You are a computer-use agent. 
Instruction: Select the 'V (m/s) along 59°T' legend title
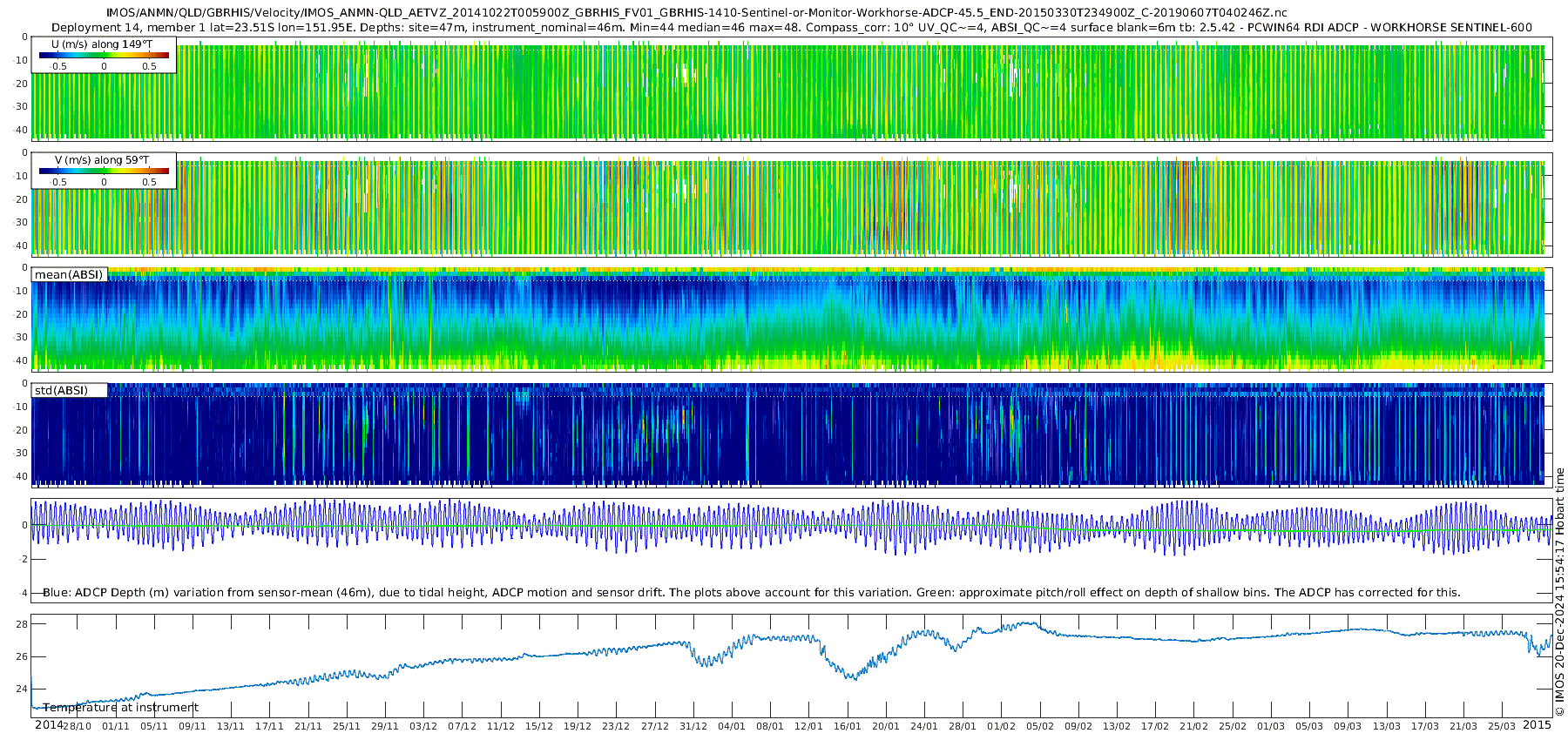pyautogui.click(x=102, y=160)
